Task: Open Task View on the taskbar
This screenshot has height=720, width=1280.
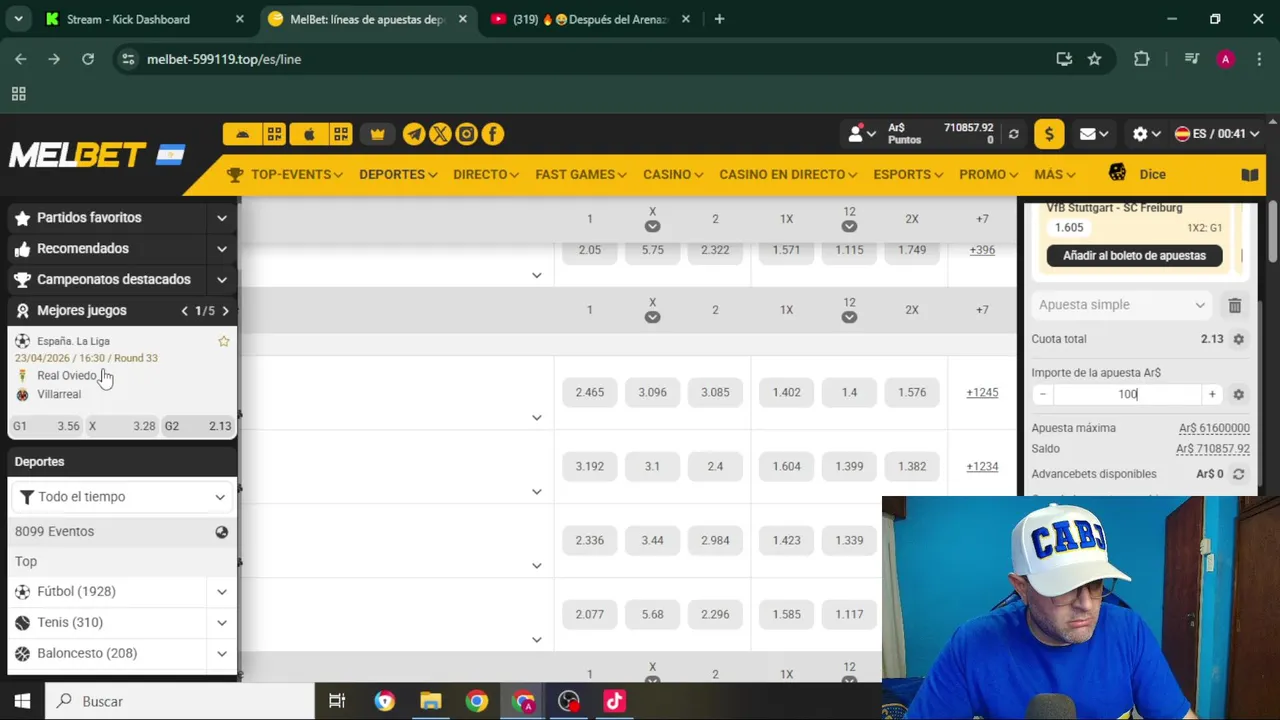Action: click(x=337, y=701)
